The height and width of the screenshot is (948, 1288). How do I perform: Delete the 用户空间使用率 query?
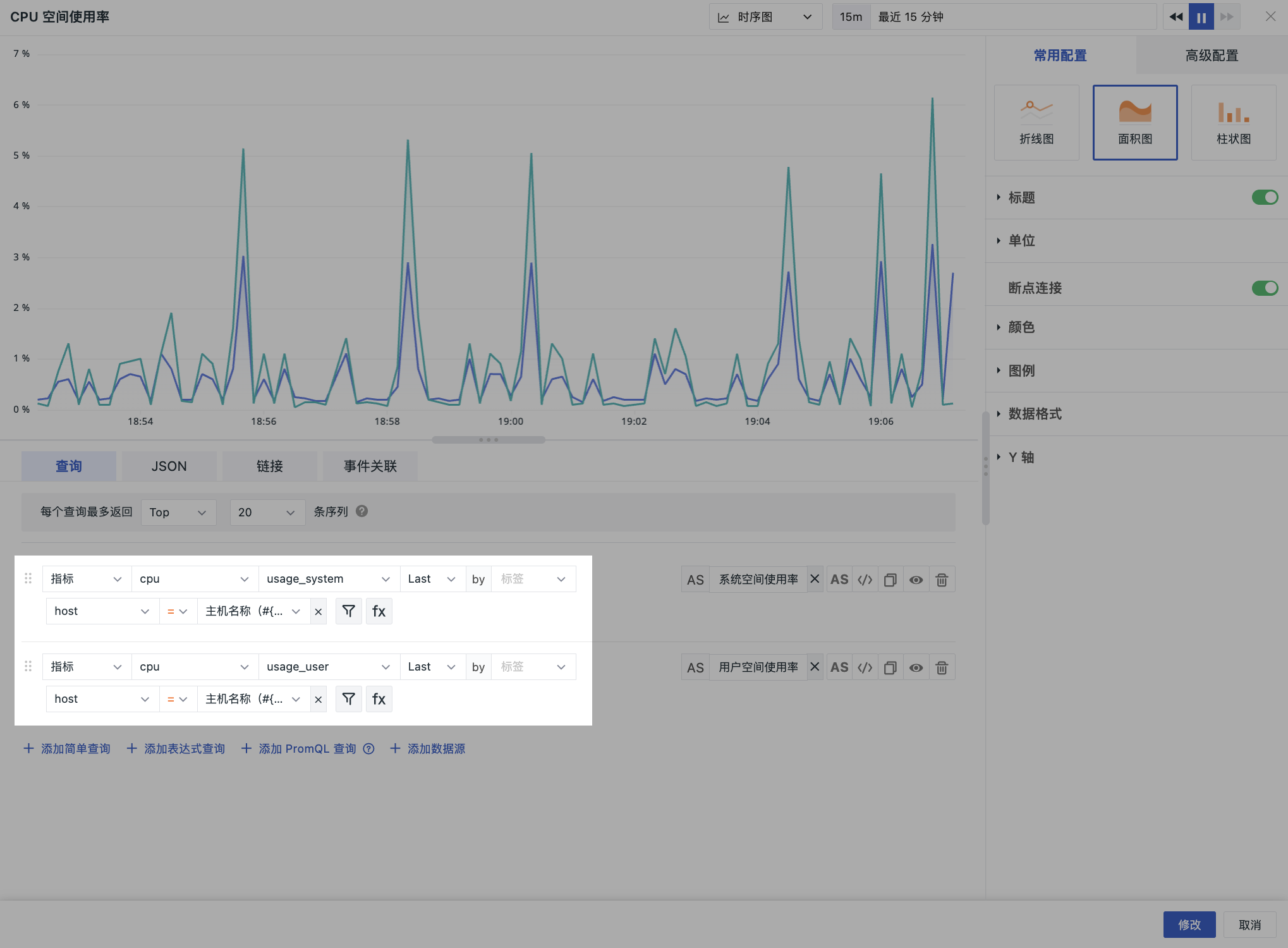coord(942,667)
